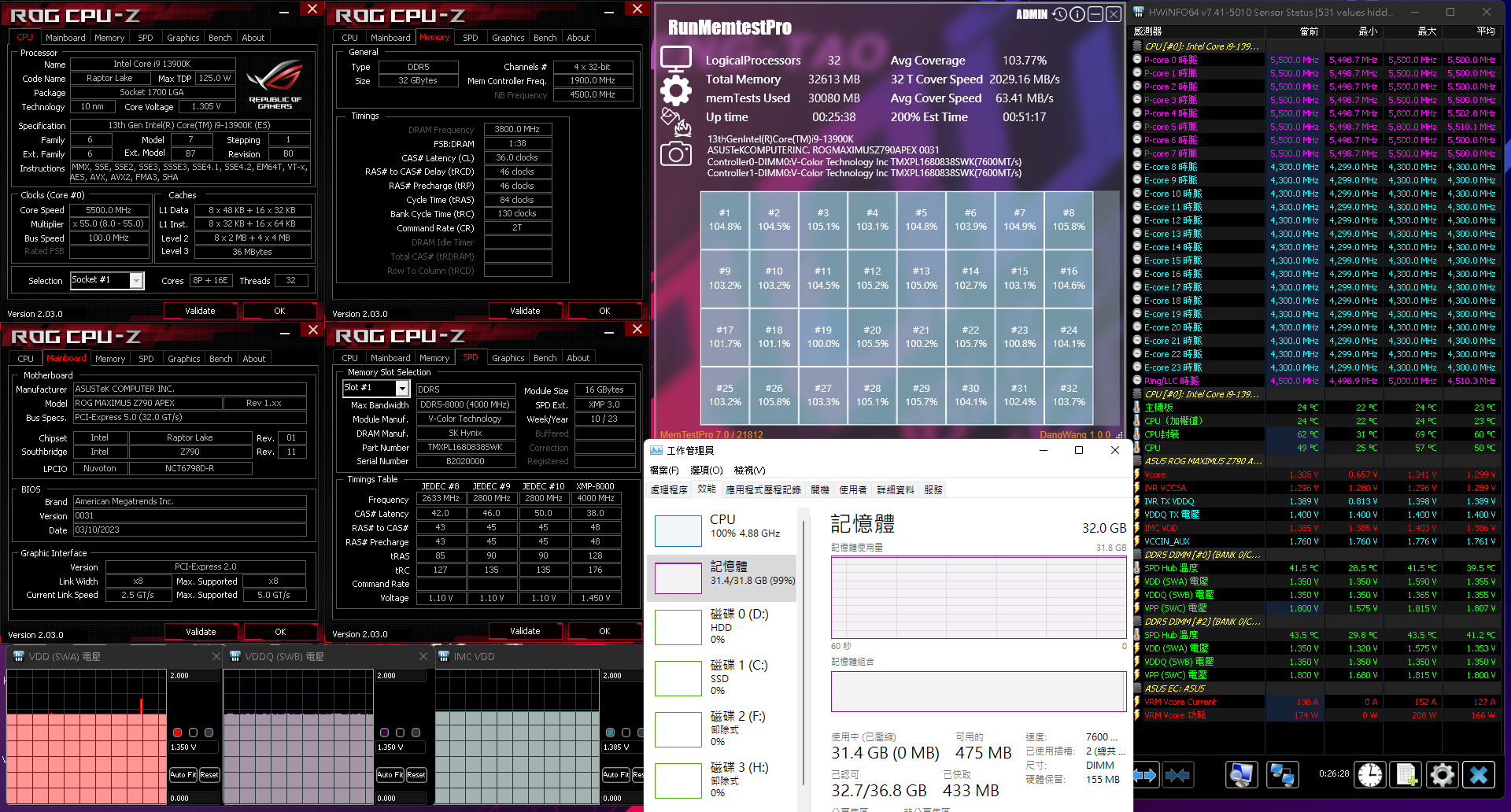Click VDDQ (SWB) graph window title icon
This screenshot has width=1511, height=812.
(235, 656)
